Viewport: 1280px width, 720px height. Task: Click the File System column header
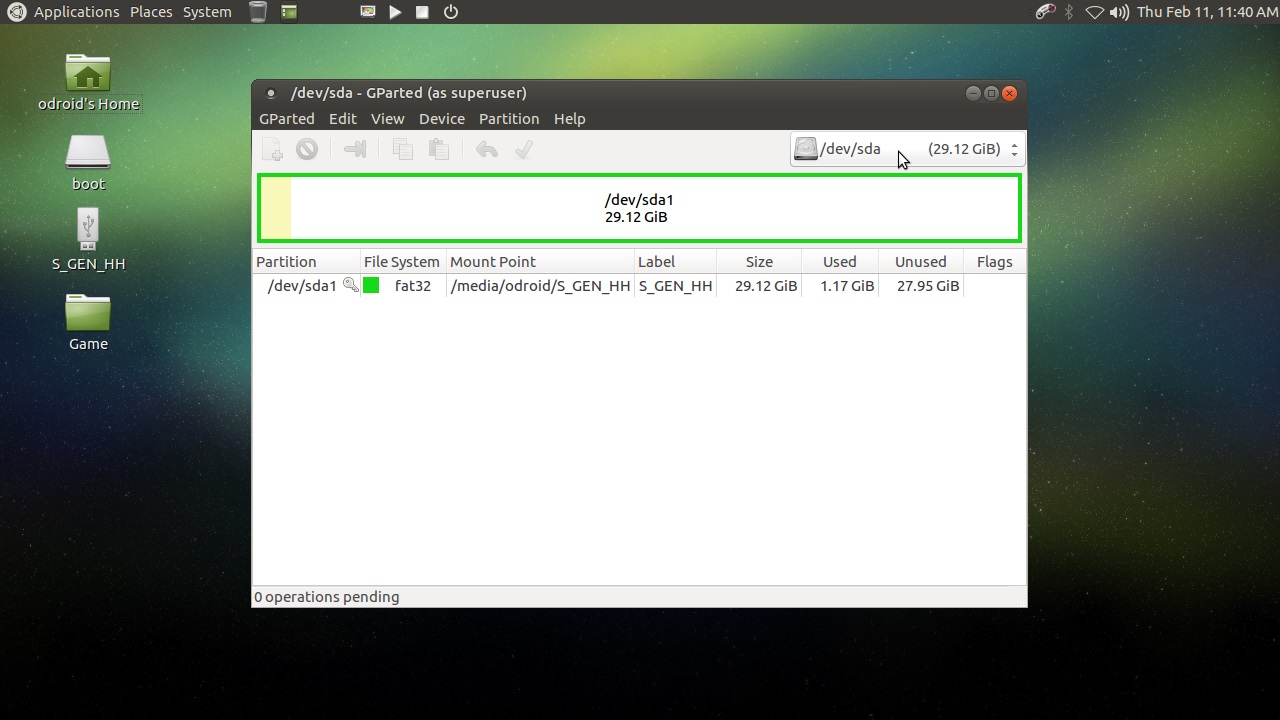pyautogui.click(x=401, y=262)
